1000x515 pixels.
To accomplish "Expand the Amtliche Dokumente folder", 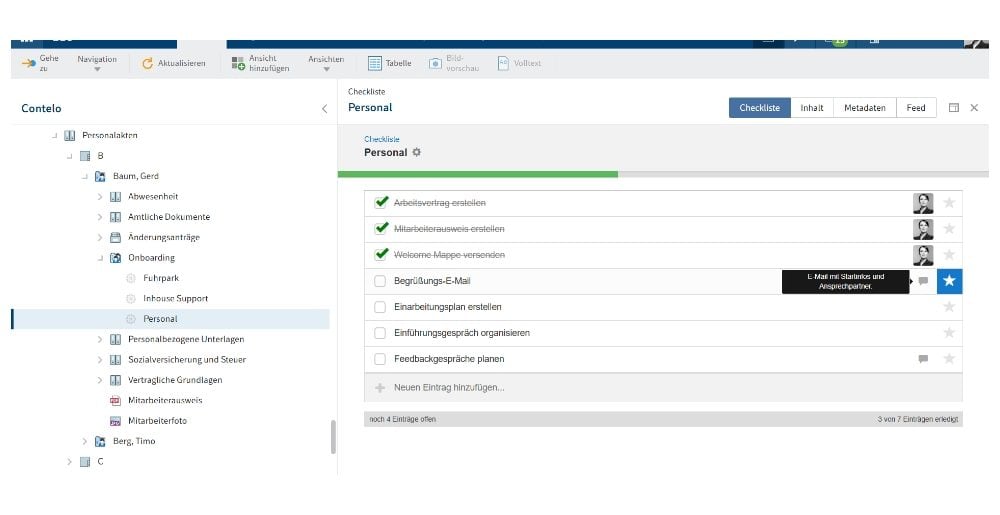I will 99,217.
